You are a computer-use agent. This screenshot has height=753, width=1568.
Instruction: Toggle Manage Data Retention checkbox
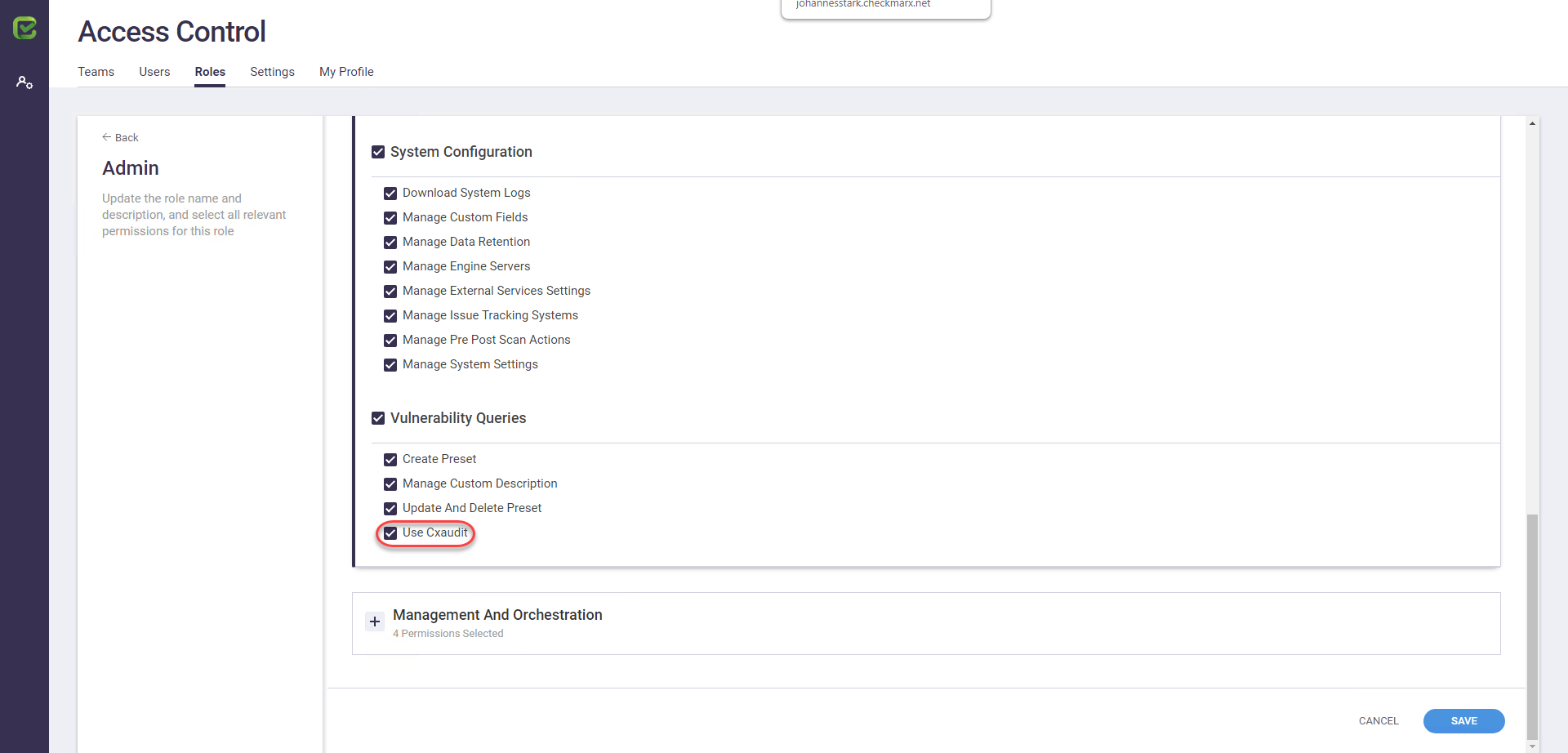click(390, 243)
